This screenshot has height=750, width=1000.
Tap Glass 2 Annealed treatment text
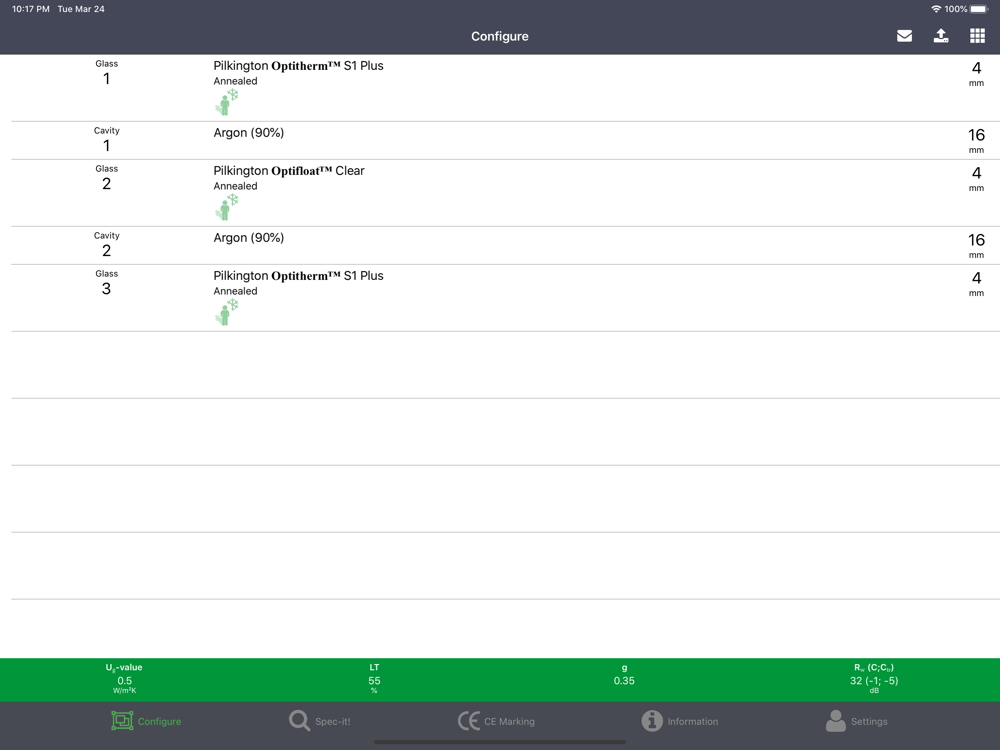pyautogui.click(x=235, y=186)
